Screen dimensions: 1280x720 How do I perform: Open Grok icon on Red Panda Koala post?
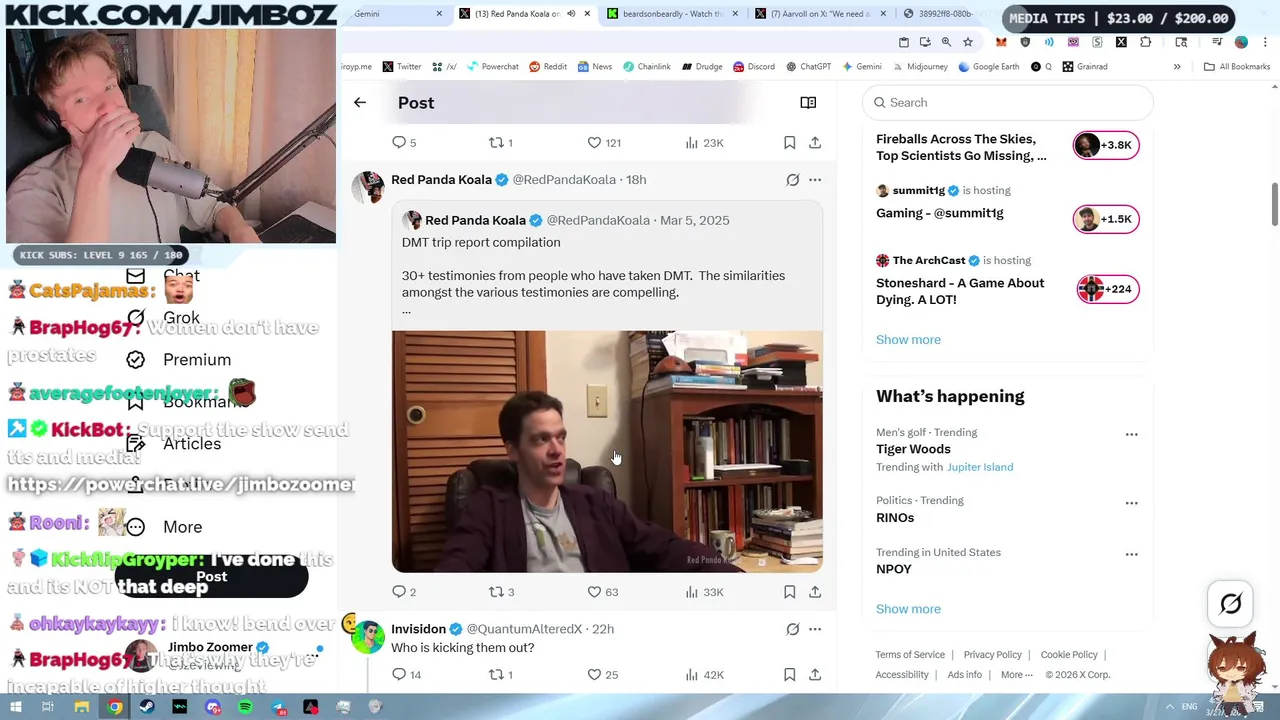click(x=792, y=180)
